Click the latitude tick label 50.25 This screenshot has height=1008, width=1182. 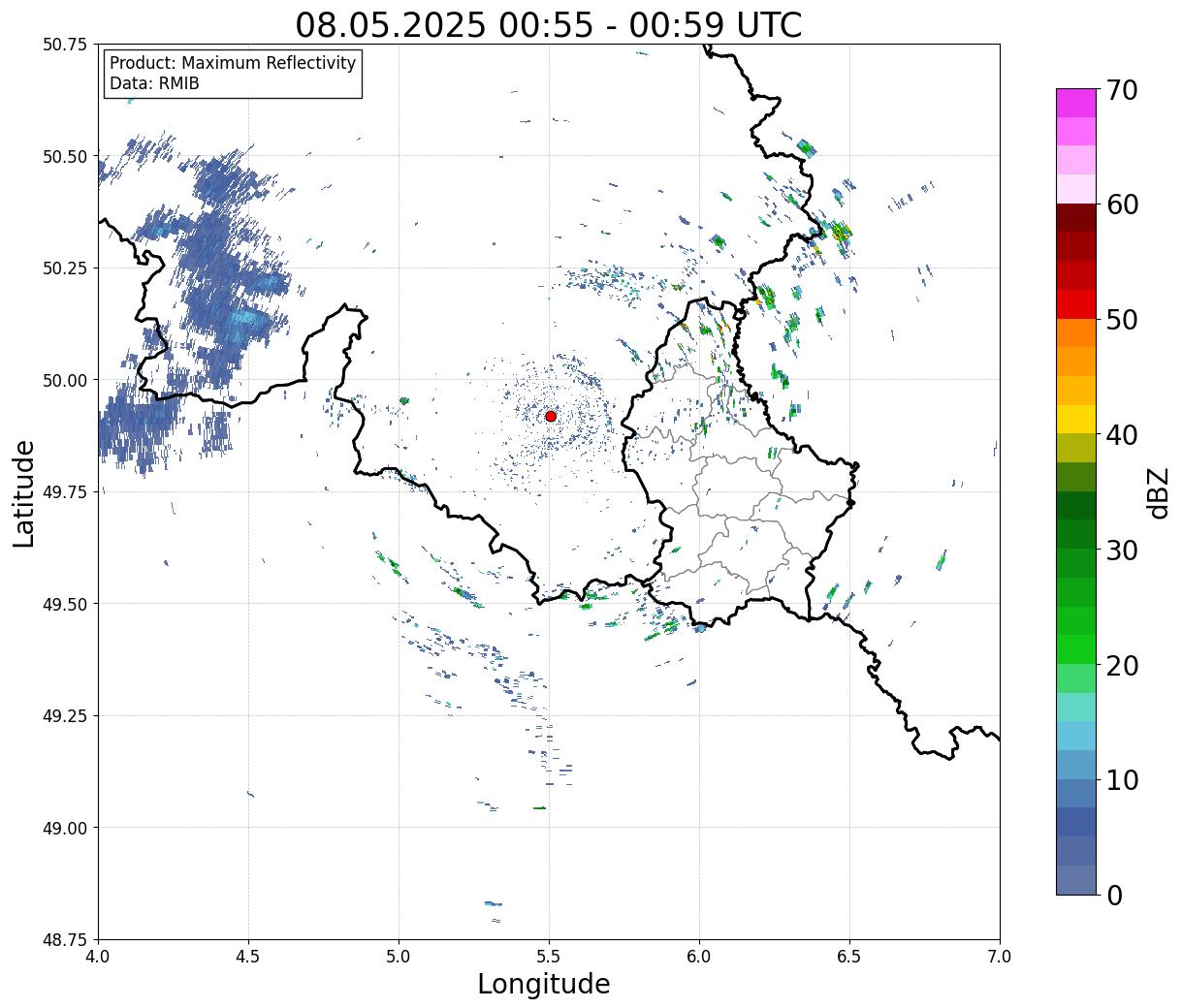click(65, 268)
